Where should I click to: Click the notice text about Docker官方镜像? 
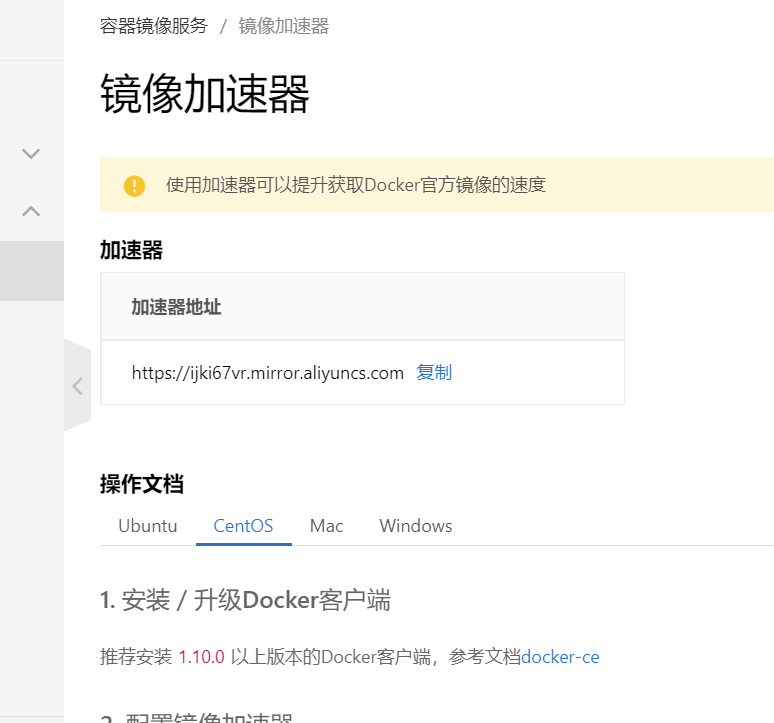point(356,185)
